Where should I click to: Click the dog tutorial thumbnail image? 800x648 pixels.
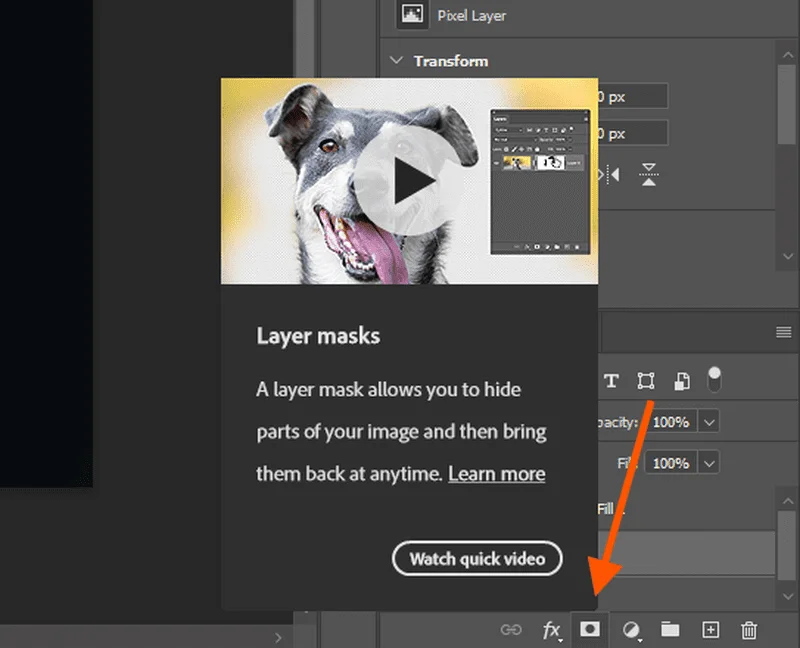tap(409, 181)
